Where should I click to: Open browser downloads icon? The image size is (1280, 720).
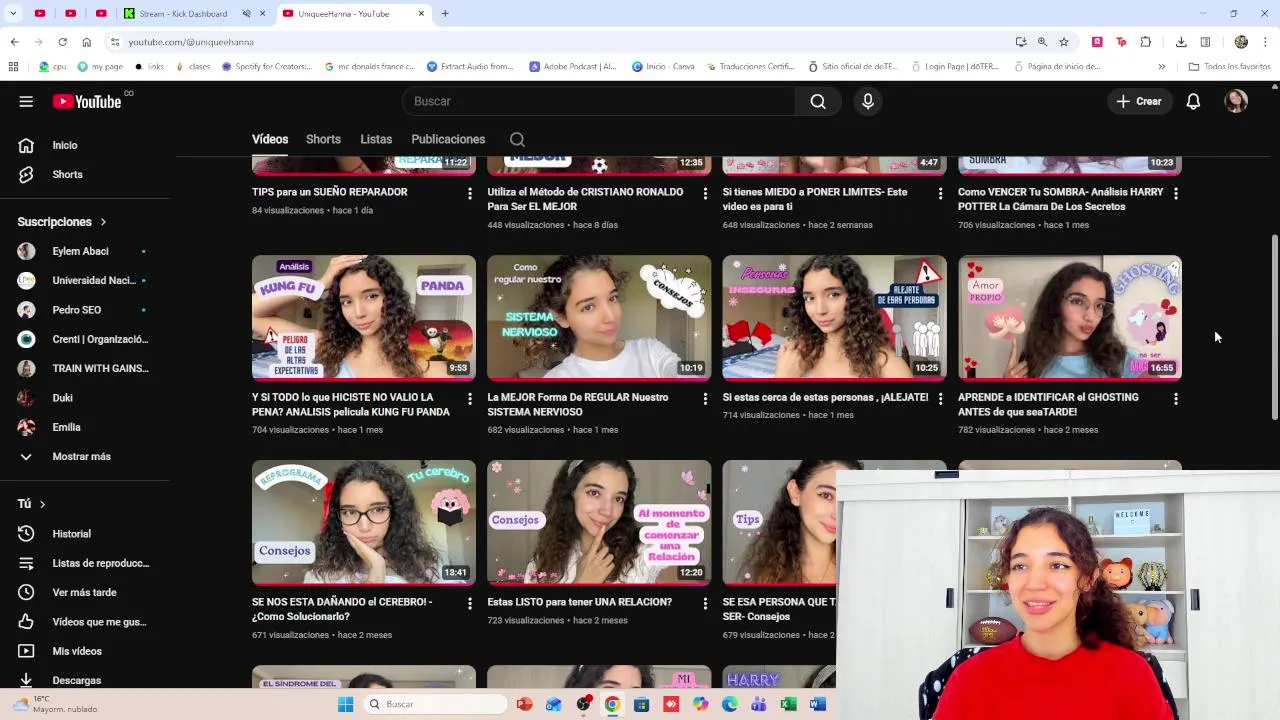point(1181,42)
